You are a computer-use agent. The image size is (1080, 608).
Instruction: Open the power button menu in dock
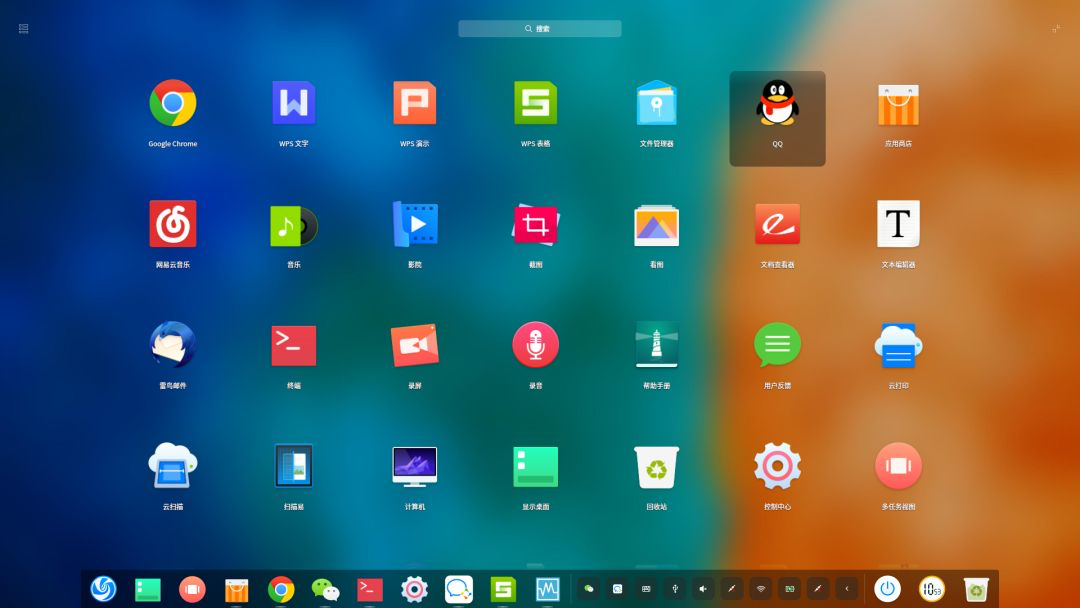[887, 589]
